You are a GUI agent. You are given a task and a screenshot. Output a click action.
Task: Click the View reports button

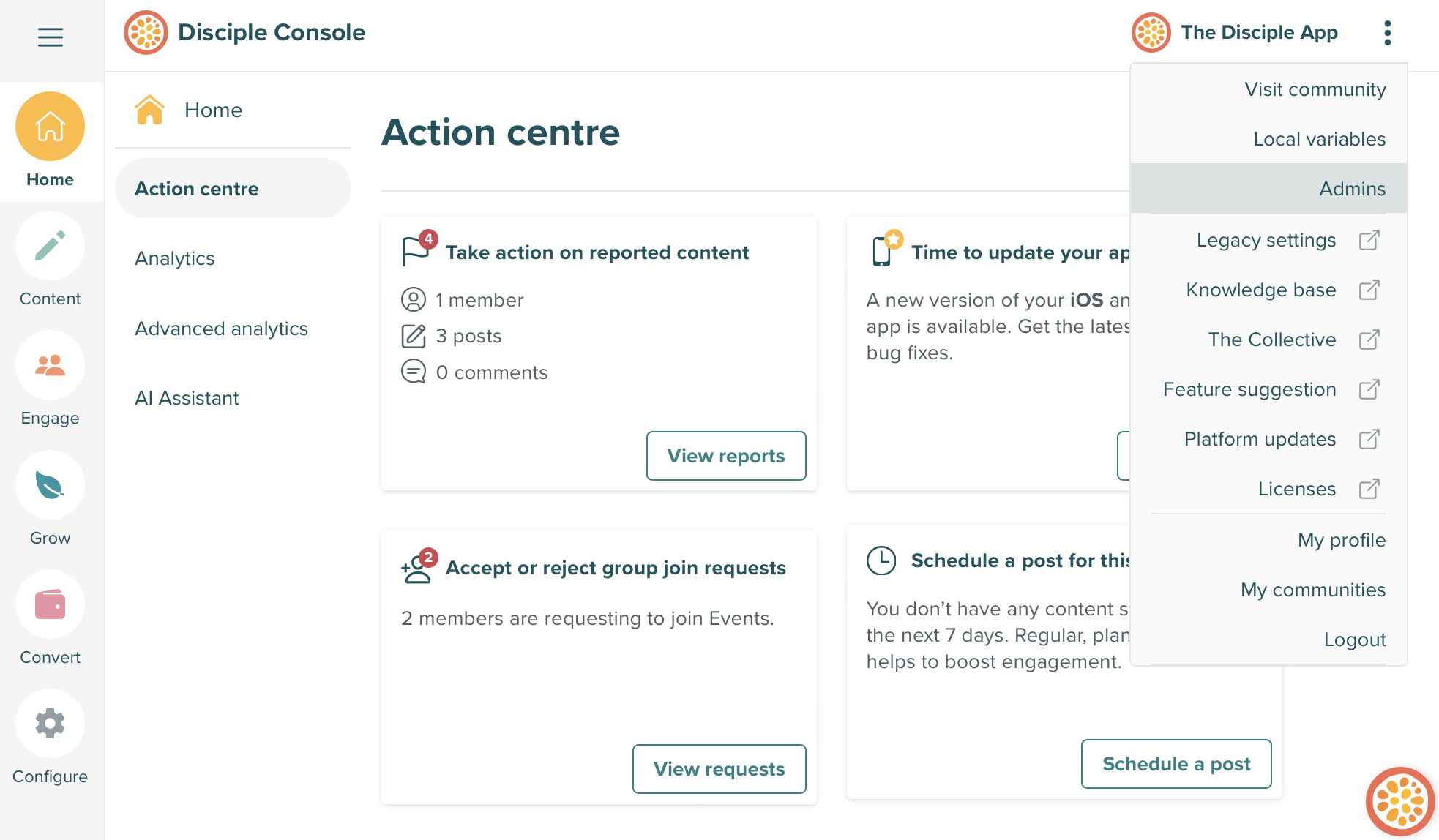(725, 455)
